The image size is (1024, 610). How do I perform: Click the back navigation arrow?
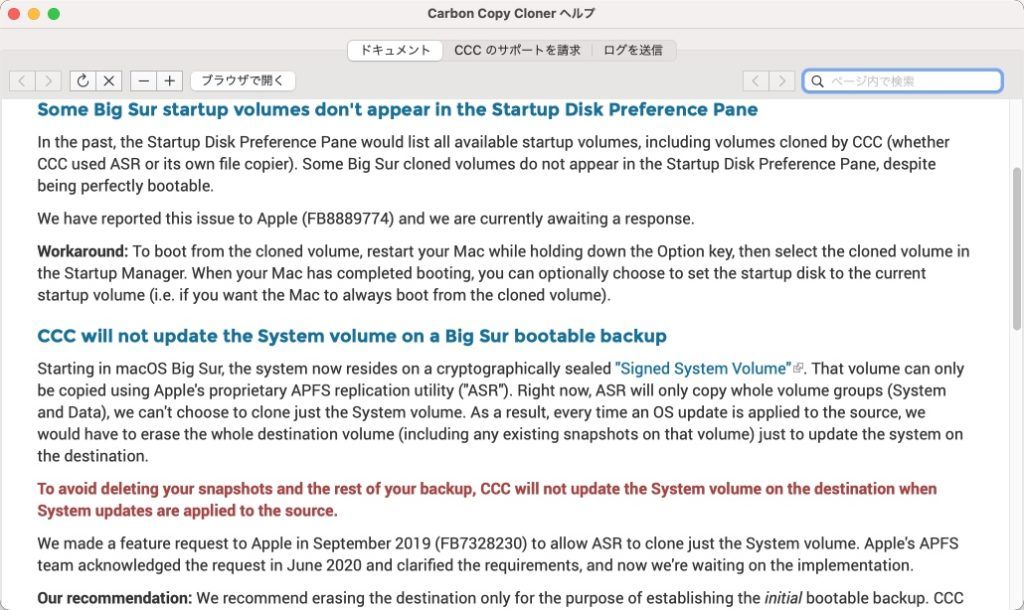pyautogui.click(x=20, y=81)
